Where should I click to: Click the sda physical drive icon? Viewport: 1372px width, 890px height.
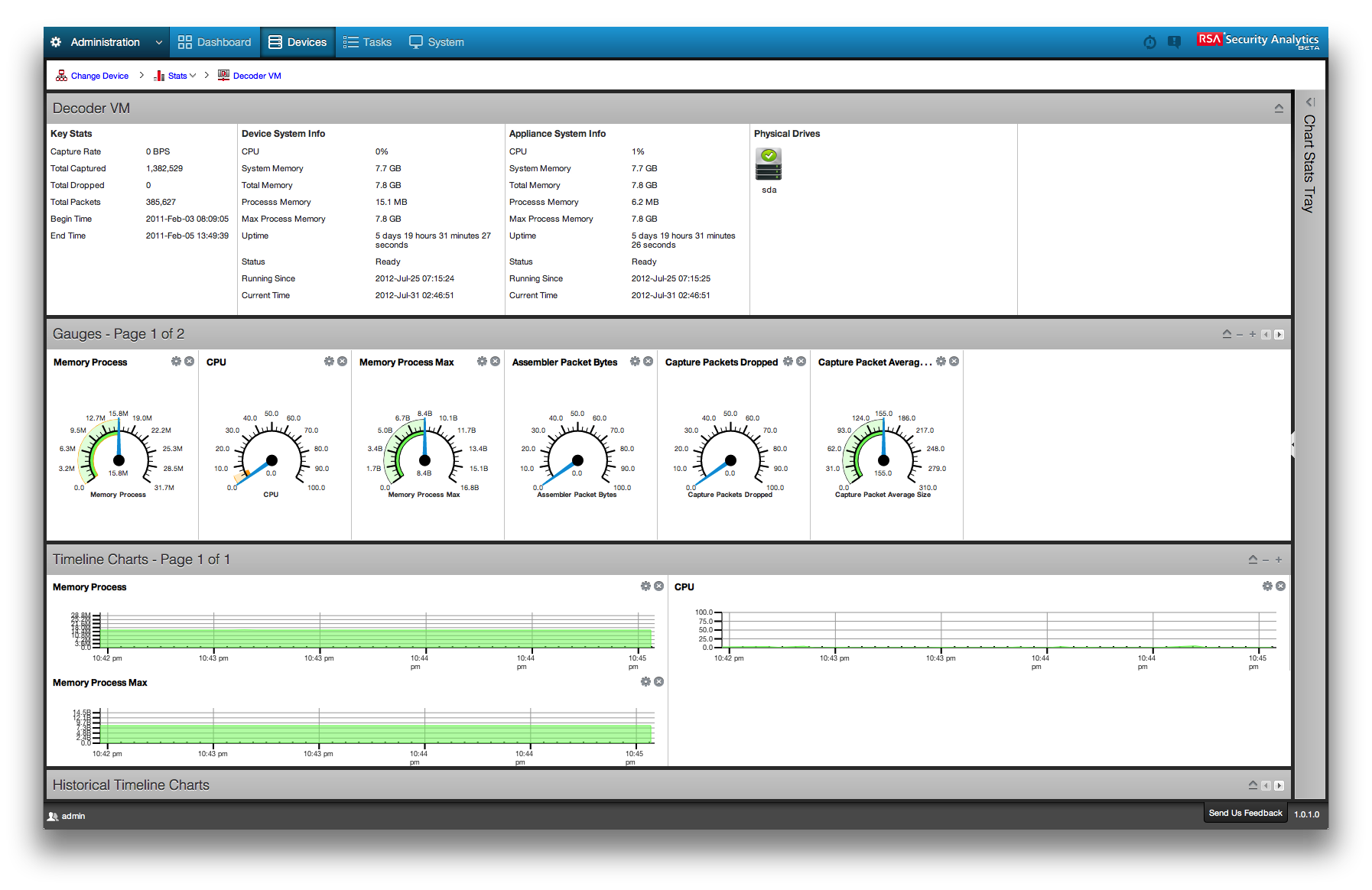[769, 163]
